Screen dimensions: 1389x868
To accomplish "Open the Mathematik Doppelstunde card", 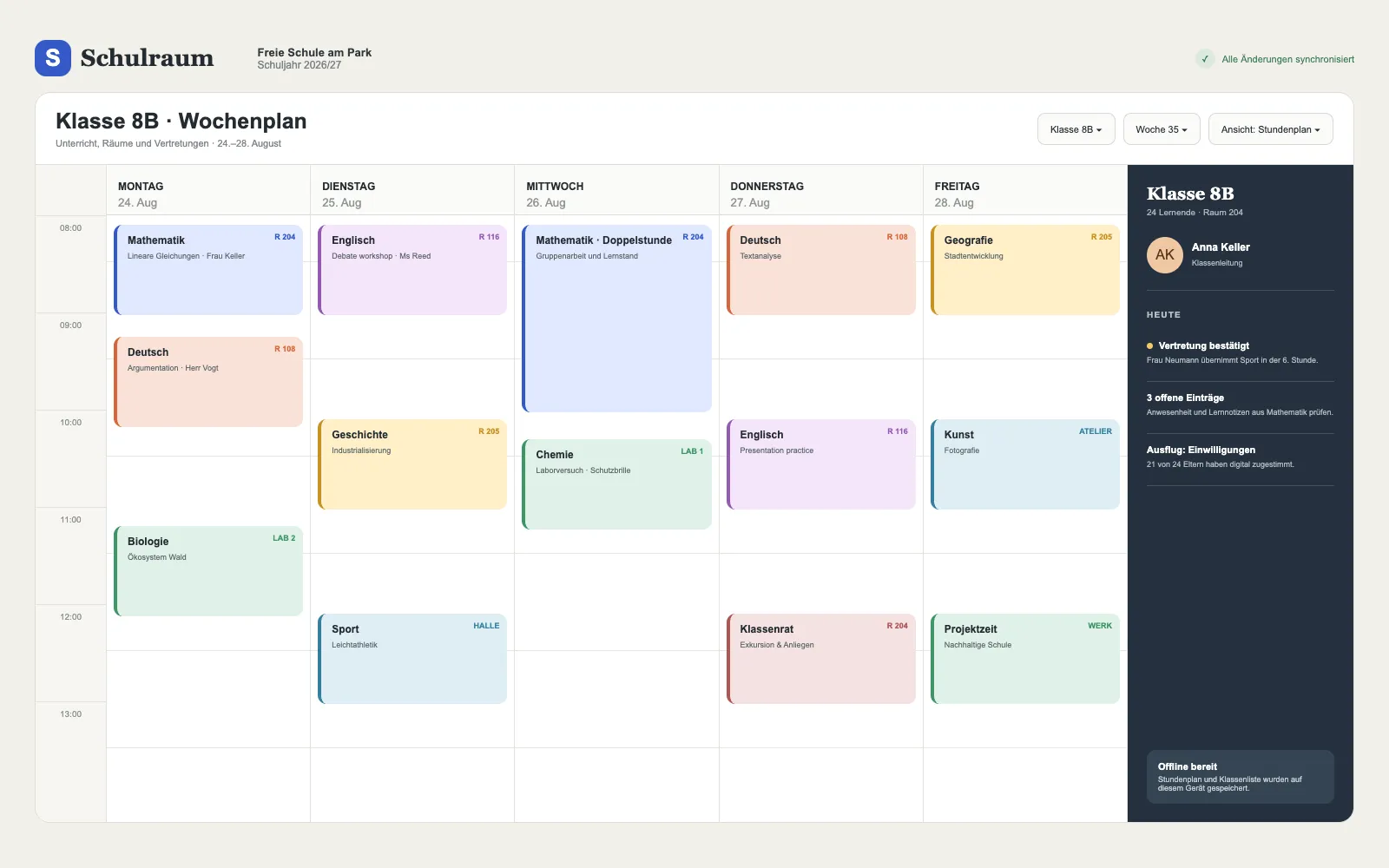I will 616,319.
